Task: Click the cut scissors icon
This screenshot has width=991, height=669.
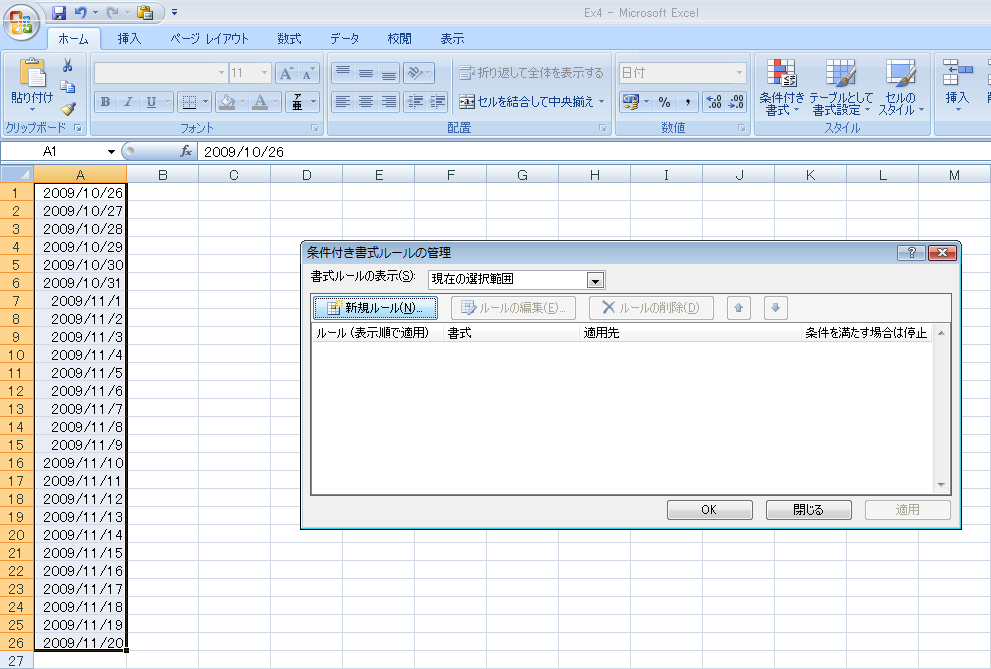Action: point(68,66)
